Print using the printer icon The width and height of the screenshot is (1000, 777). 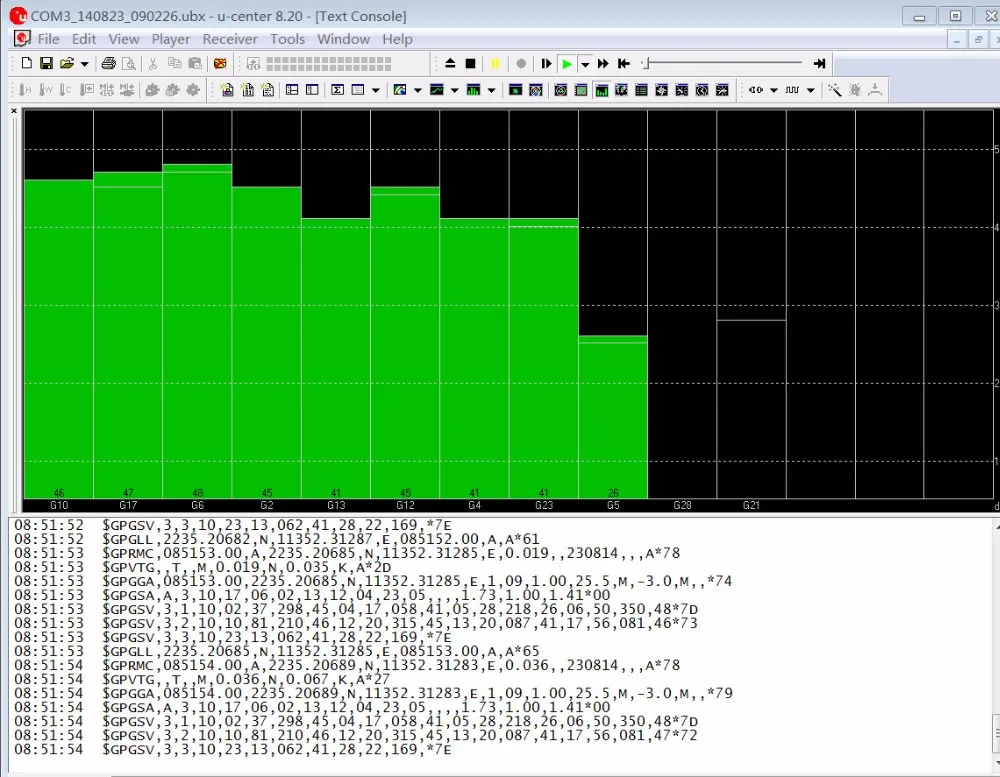(109, 63)
